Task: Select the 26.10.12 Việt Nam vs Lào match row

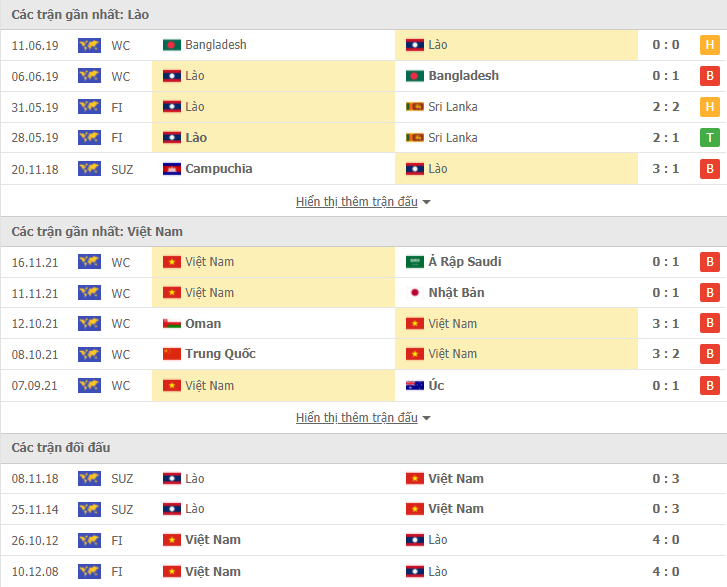Action: pos(364,540)
